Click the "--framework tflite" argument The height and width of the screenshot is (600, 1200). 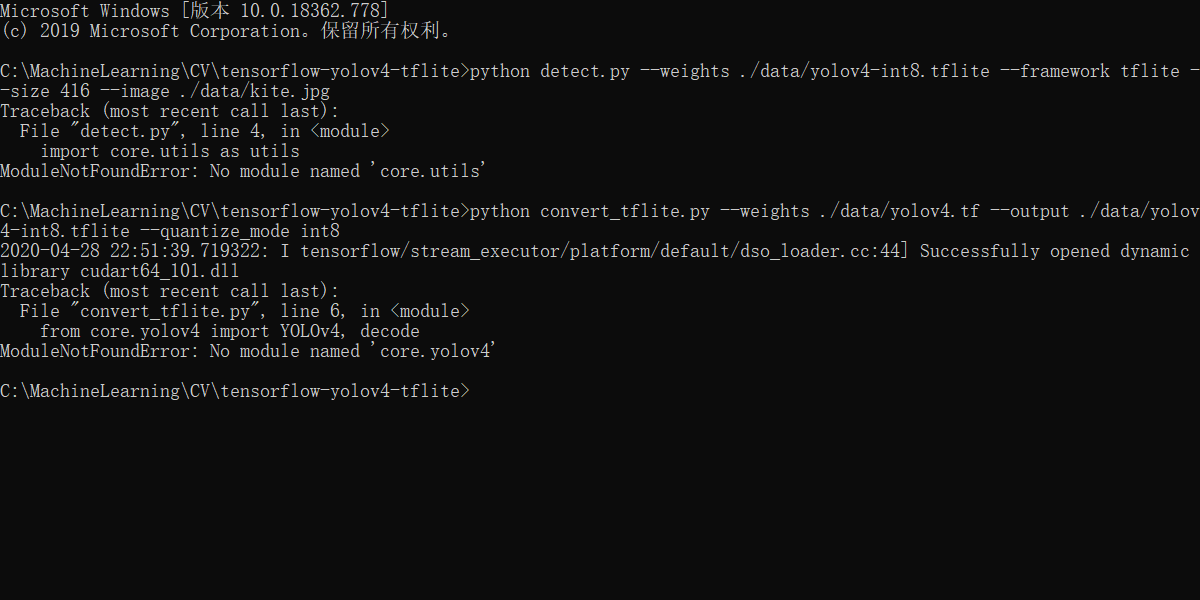[1085, 71]
